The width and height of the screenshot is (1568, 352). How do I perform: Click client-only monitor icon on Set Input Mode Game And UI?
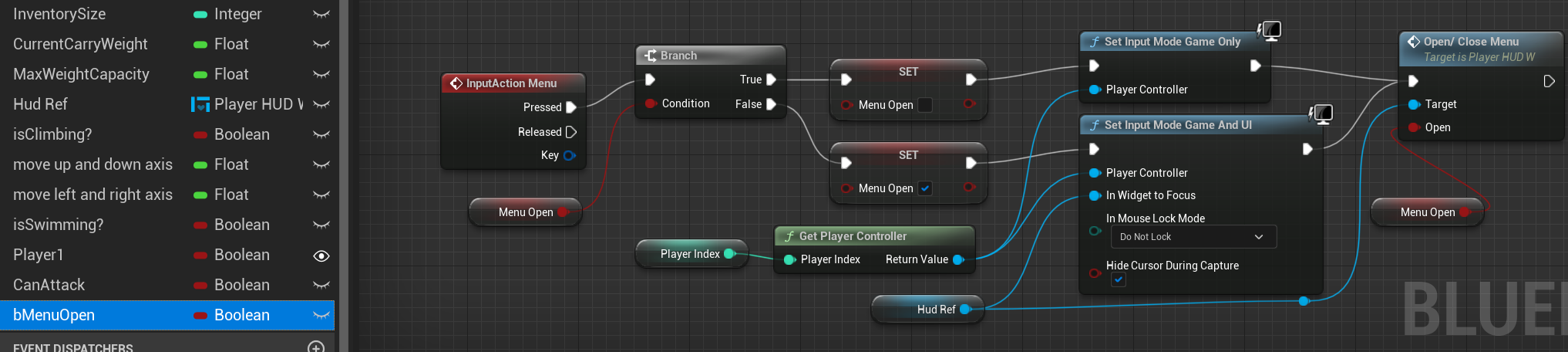coord(1321,115)
